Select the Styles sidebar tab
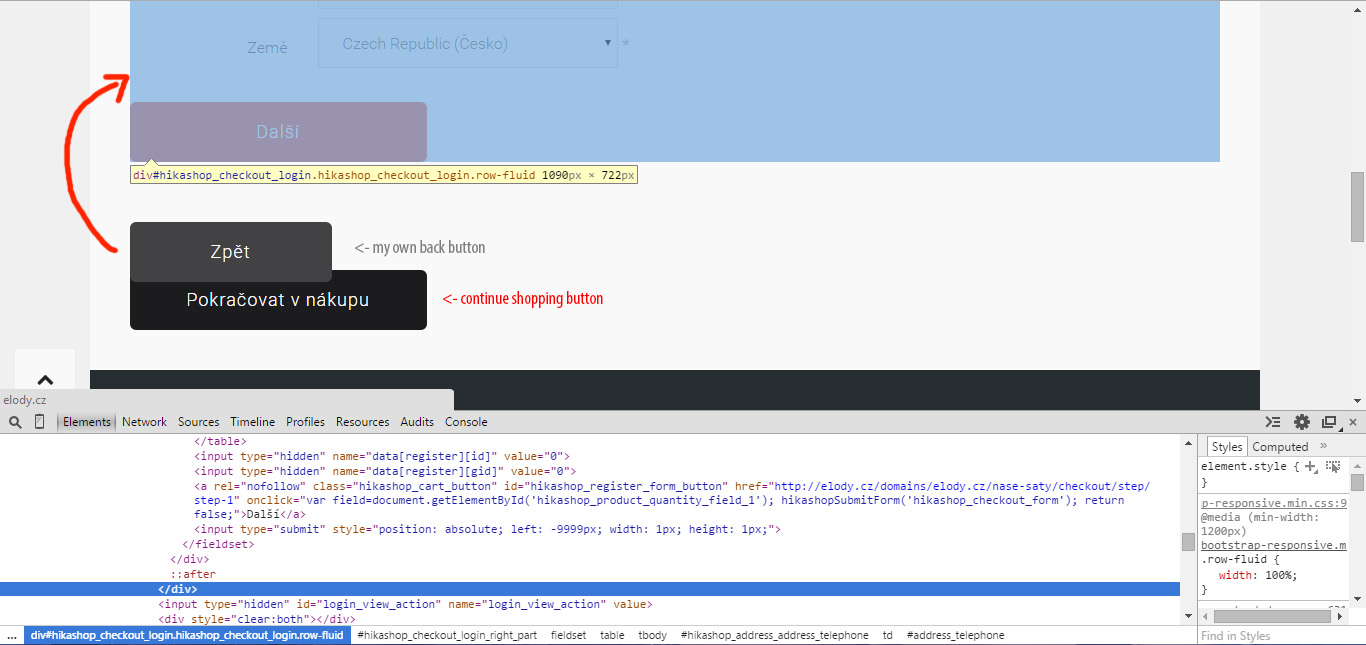The width and height of the screenshot is (1366, 645). click(1226, 447)
